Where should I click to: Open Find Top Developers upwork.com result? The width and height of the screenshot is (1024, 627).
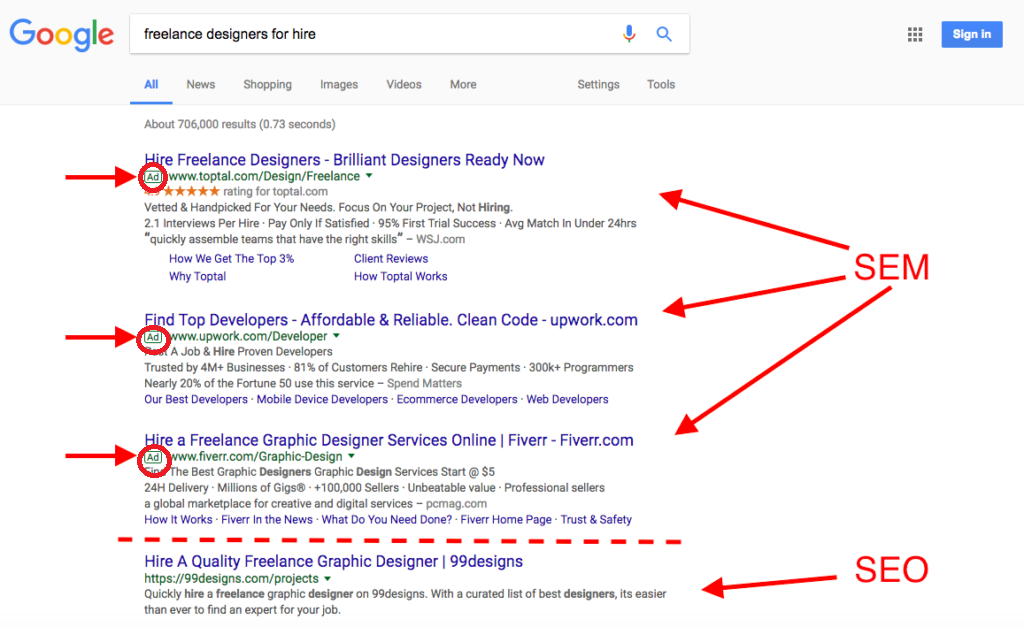pyautogui.click(x=391, y=320)
